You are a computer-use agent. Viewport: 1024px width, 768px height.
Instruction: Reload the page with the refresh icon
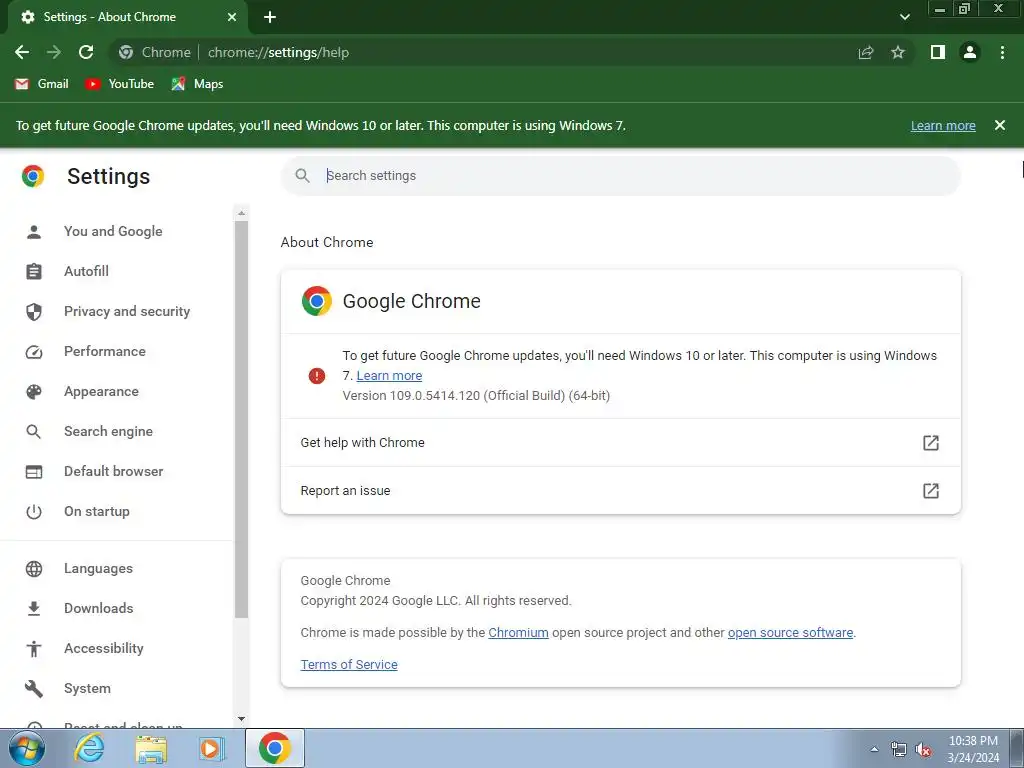point(86,52)
